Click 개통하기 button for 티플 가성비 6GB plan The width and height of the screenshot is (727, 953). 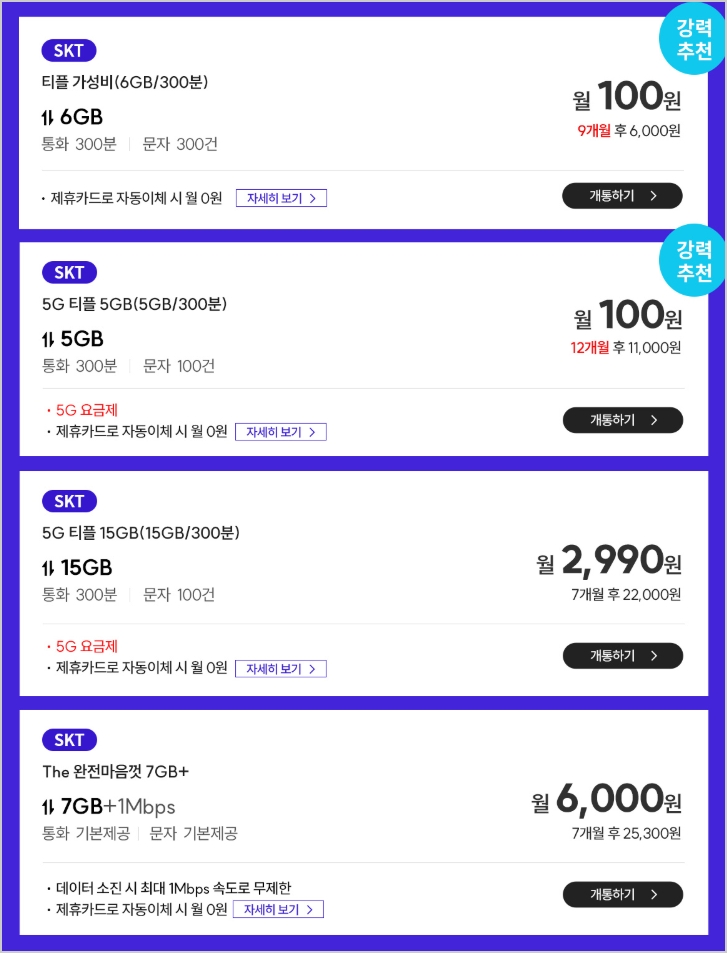click(x=622, y=196)
